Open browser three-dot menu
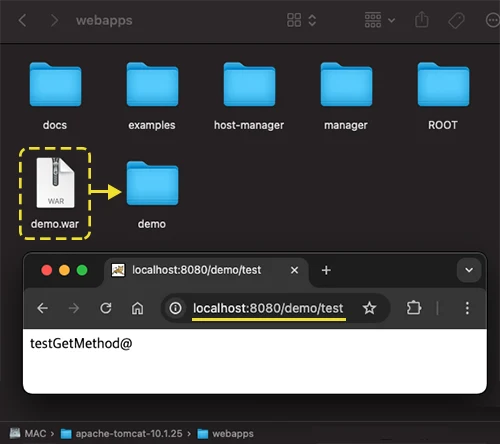Viewport: 500px width, 444px height. [467, 308]
